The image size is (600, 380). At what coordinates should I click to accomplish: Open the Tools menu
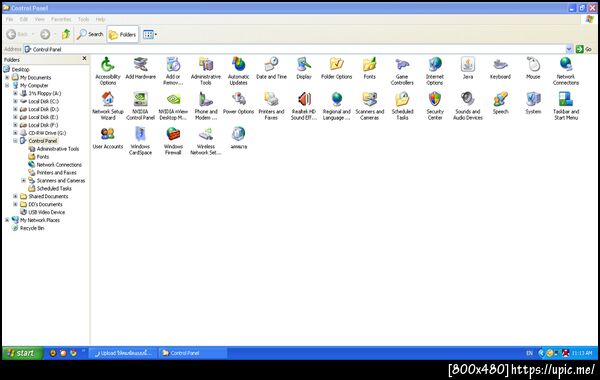pos(83,19)
